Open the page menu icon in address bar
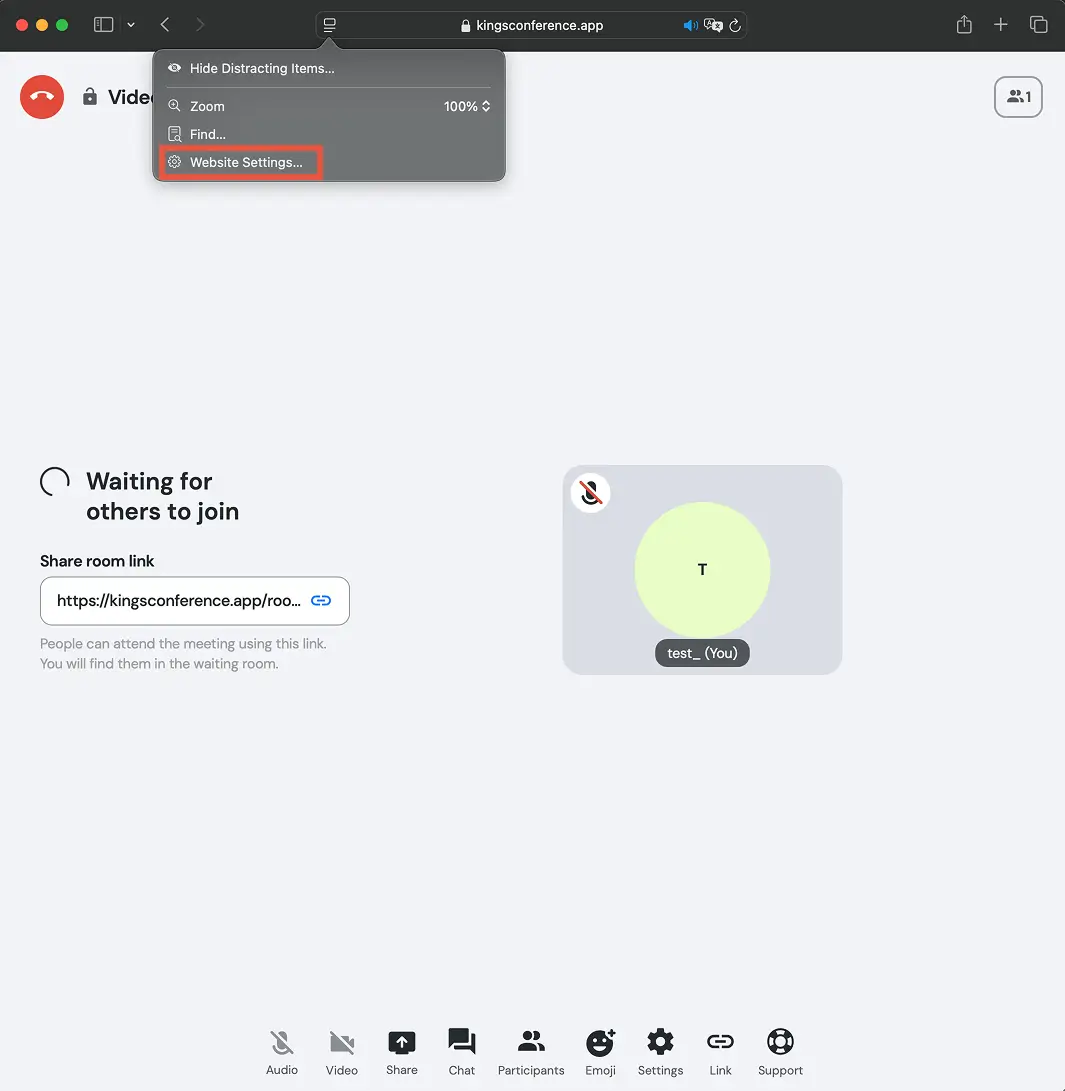This screenshot has height=1091, width=1065. [330, 25]
